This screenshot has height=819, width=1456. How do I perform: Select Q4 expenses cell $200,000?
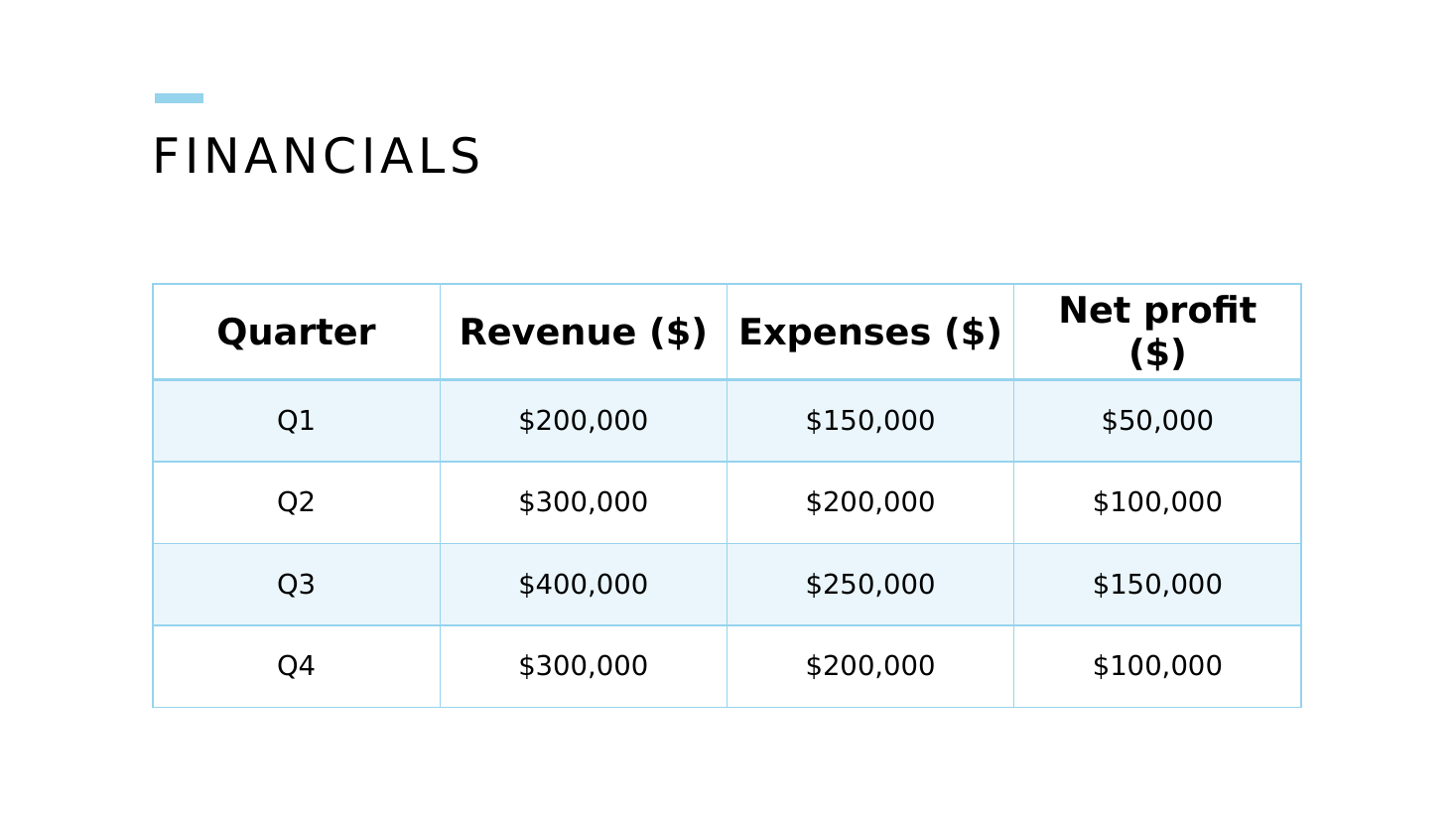[x=870, y=666]
